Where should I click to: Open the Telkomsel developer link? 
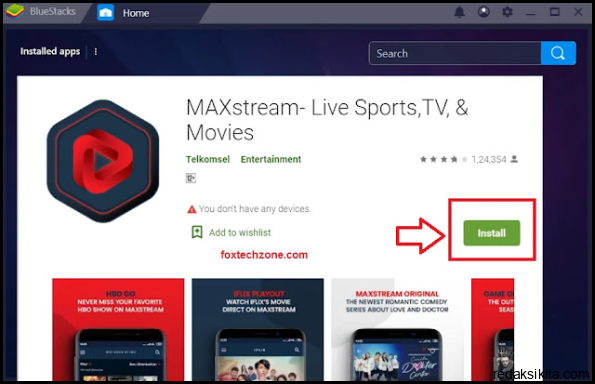(208, 159)
